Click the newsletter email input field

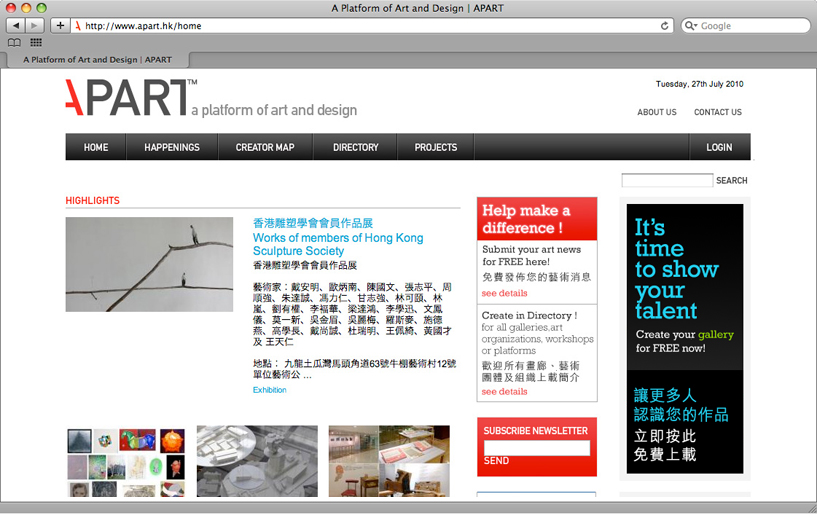537,448
